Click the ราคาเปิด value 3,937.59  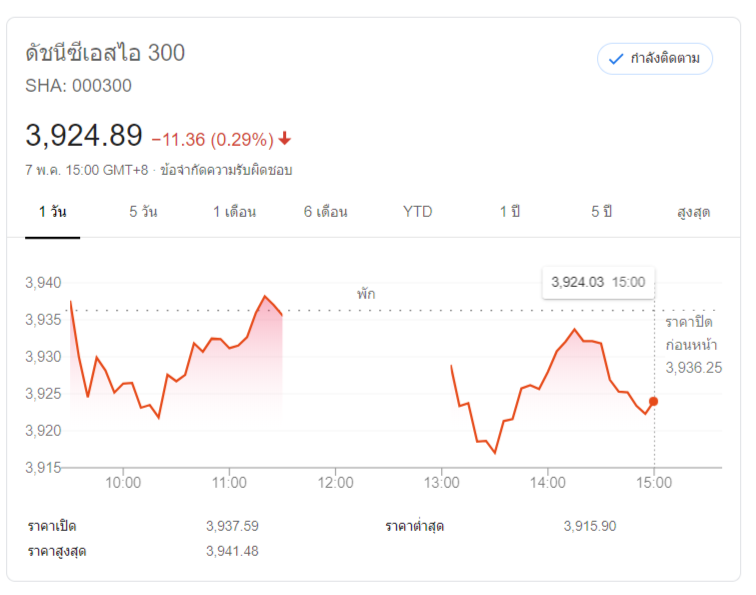[x=232, y=526]
